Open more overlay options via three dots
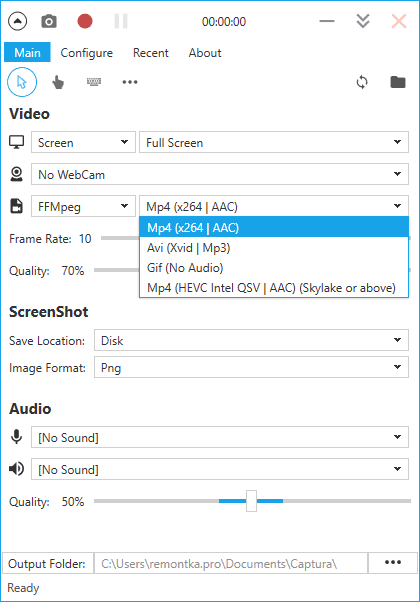The image size is (420, 602). [x=130, y=82]
